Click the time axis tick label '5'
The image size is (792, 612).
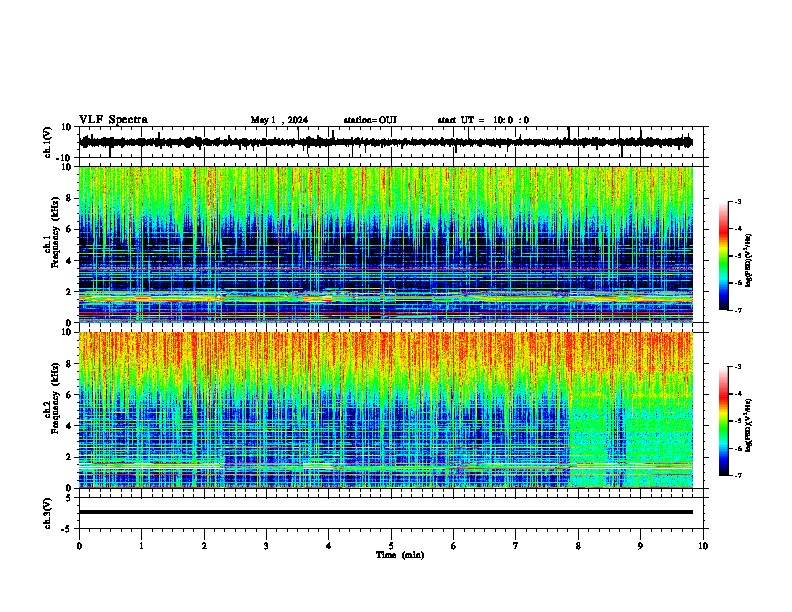click(391, 546)
